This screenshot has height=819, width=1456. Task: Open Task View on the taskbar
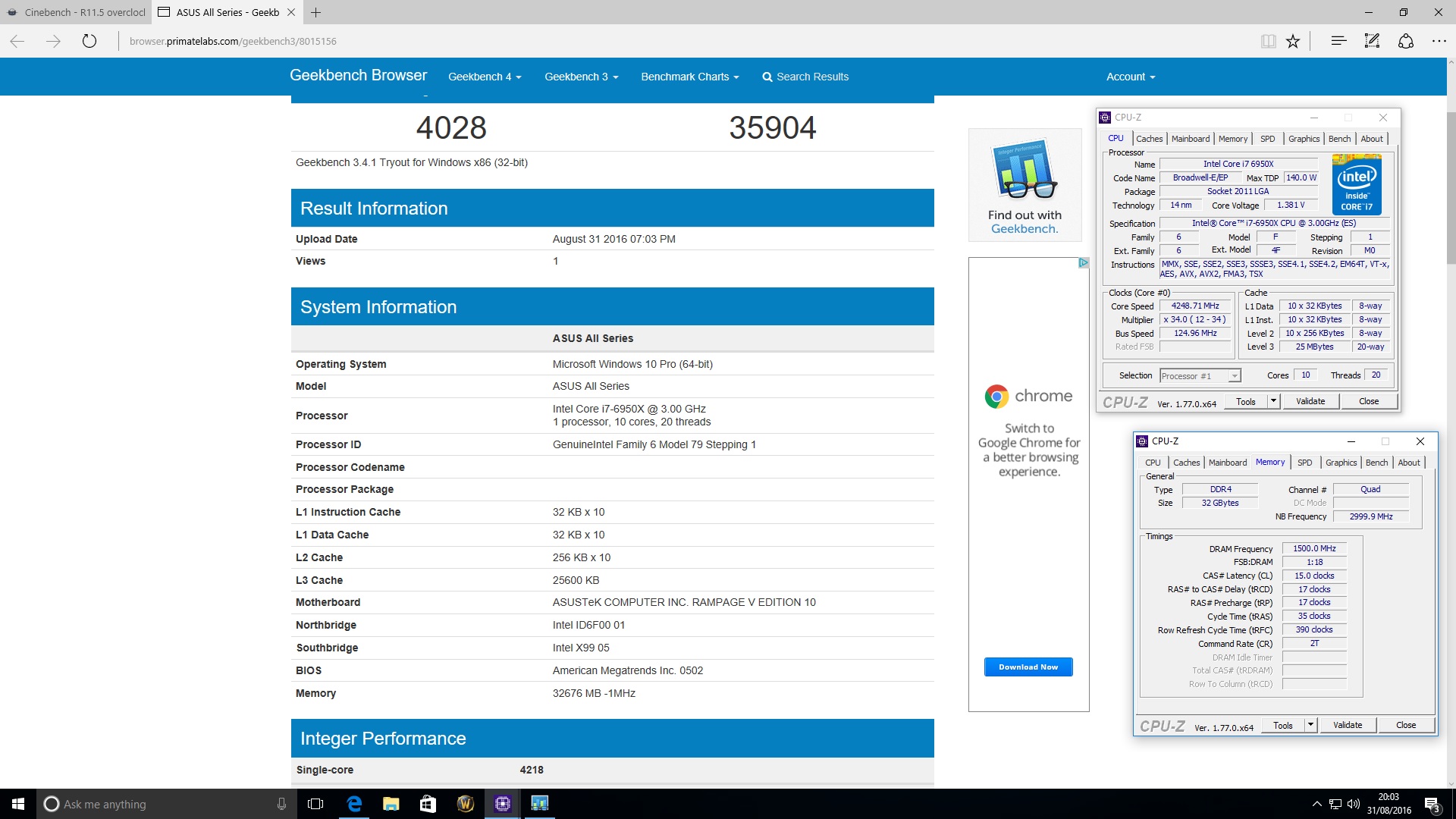pos(315,804)
